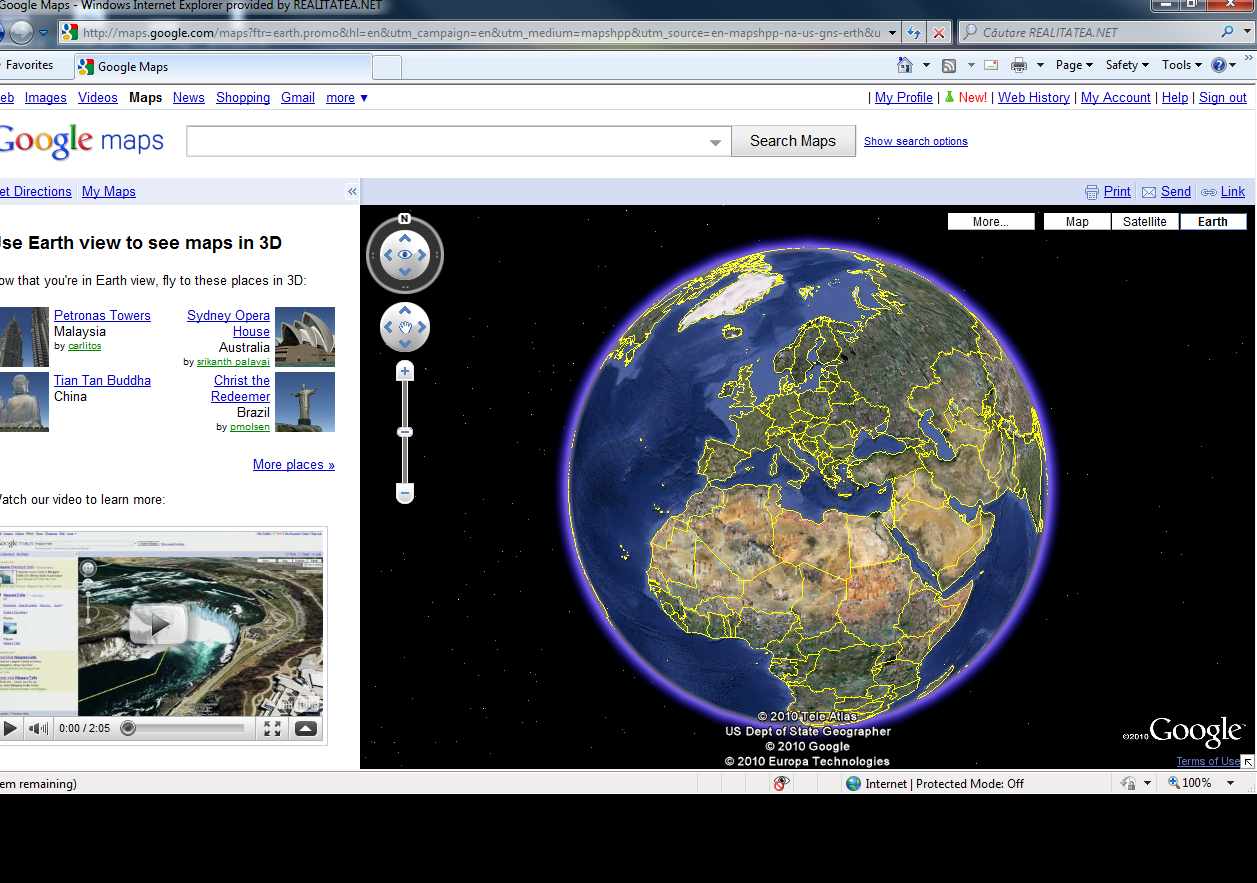Click the IE Read Mail icon
1257x883 pixels.
point(991,65)
